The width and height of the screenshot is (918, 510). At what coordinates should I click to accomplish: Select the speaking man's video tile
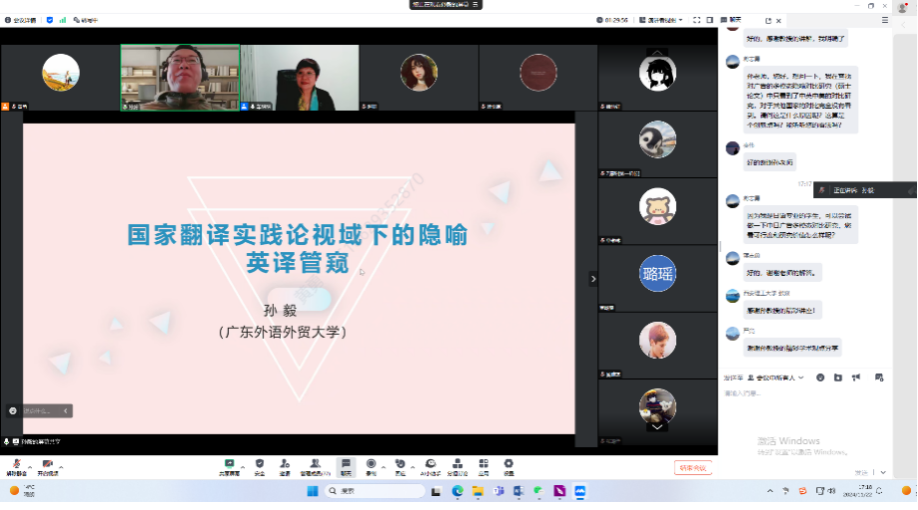coord(180,77)
